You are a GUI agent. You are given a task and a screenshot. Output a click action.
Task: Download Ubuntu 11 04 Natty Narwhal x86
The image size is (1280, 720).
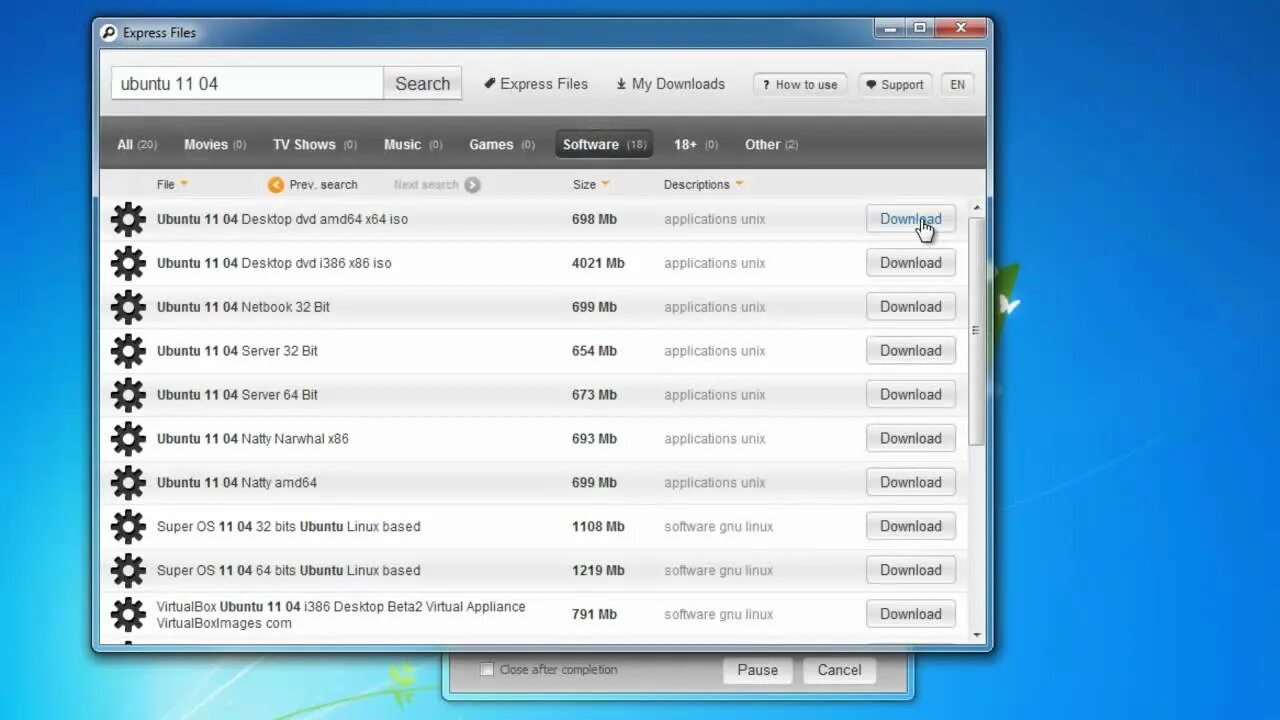[911, 439]
